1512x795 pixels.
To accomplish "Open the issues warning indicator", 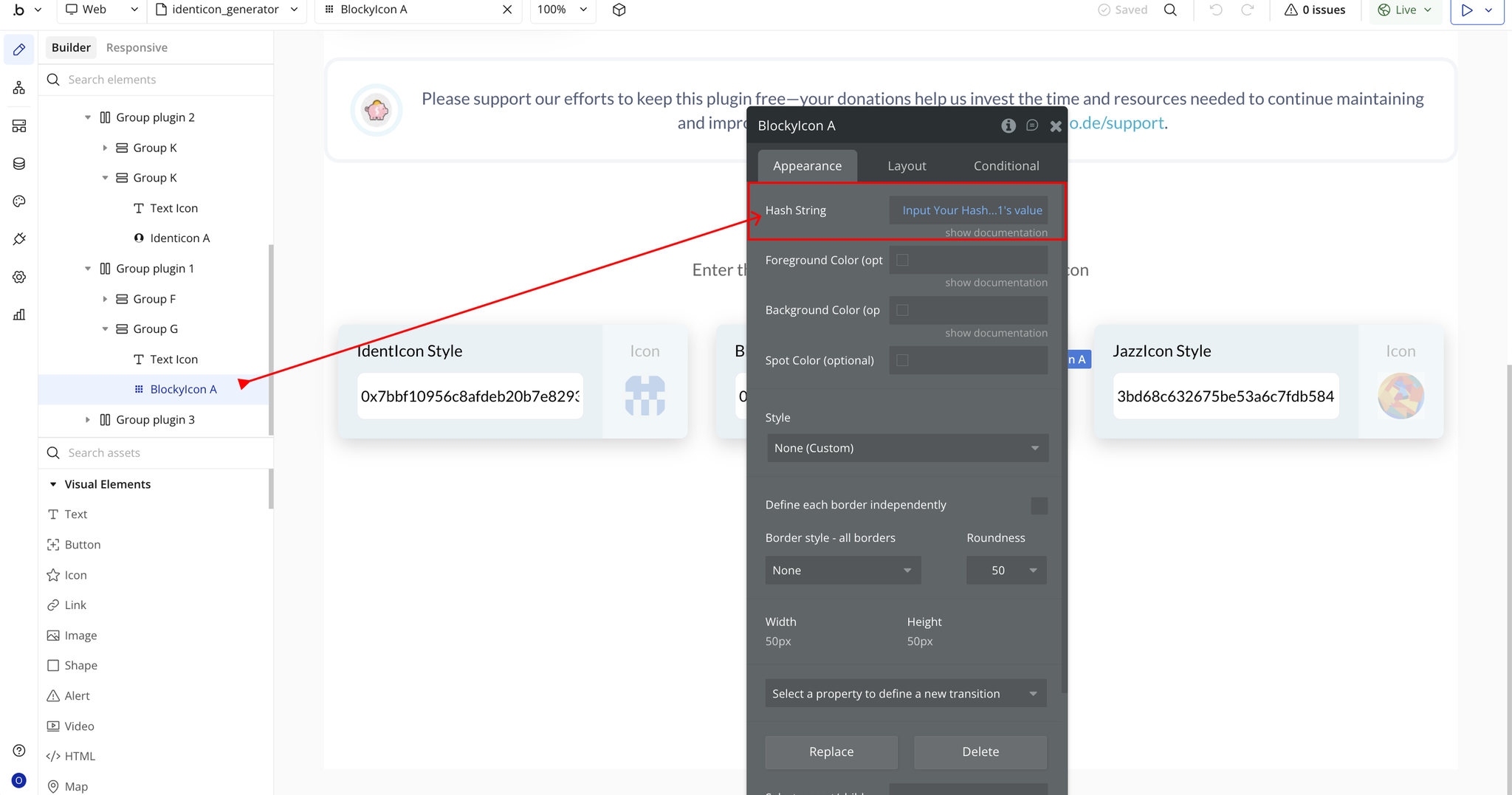I will coord(1315,10).
